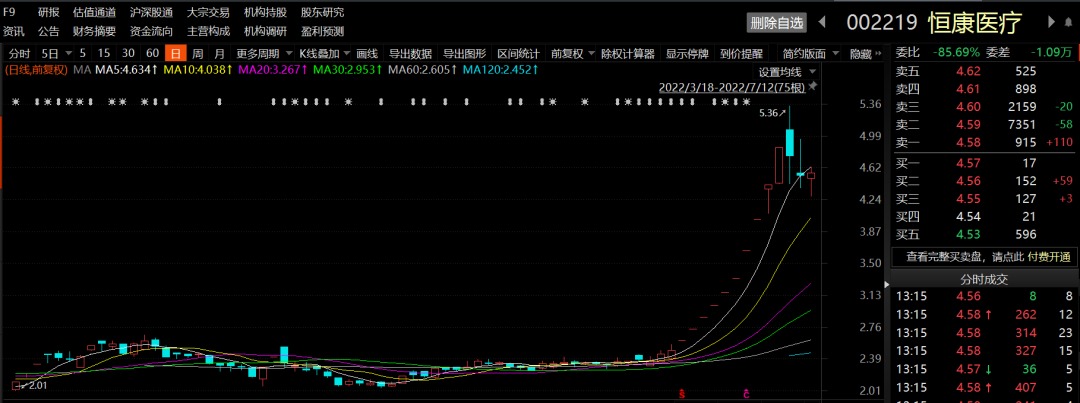The height and width of the screenshot is (403, 1080).
Task: Open the 资金流向 menu item
Action: tap(152, 32)
